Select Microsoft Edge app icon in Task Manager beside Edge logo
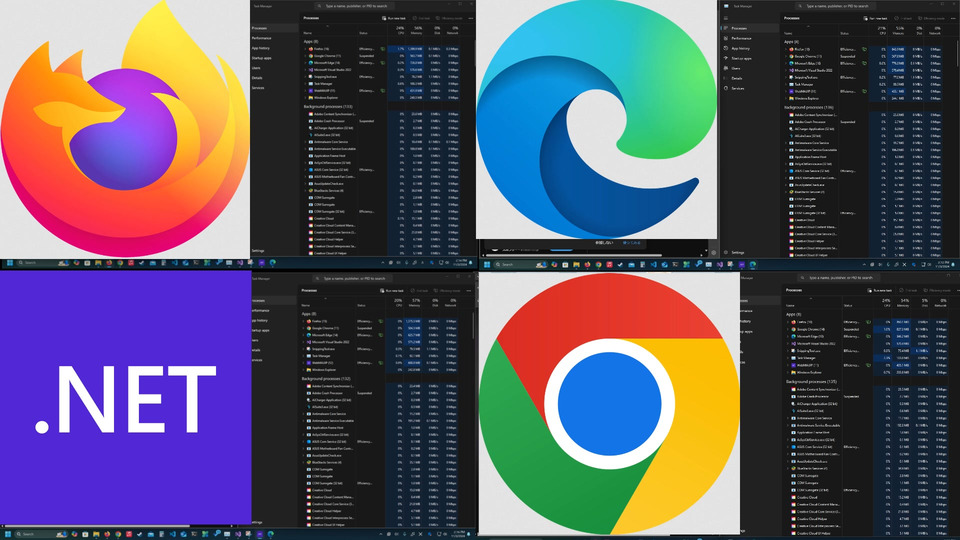The height and width of the screenshot is (540, 960). (791, 63)
